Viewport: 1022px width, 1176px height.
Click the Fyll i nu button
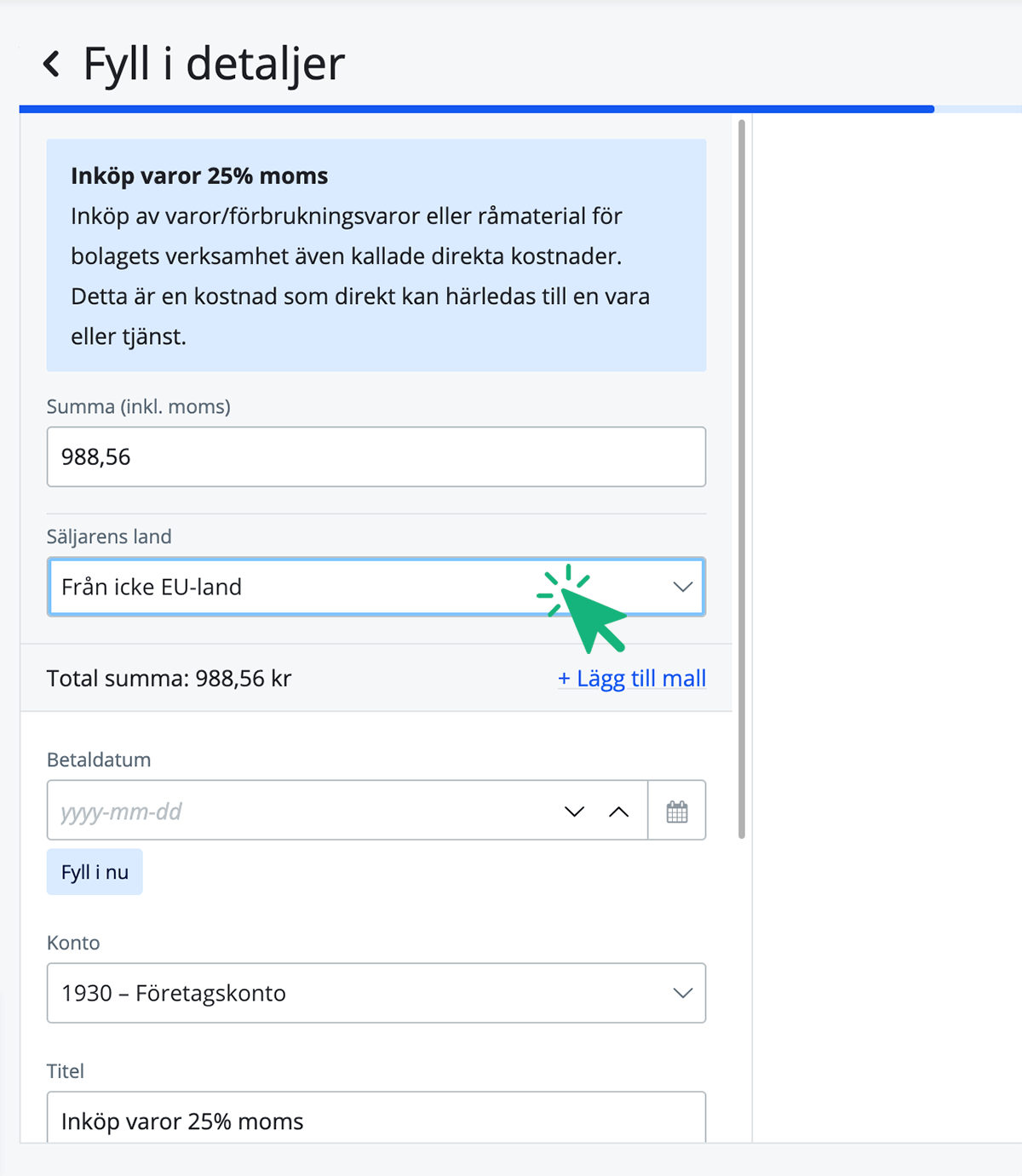pyautogui.click(x=95, y=871)
